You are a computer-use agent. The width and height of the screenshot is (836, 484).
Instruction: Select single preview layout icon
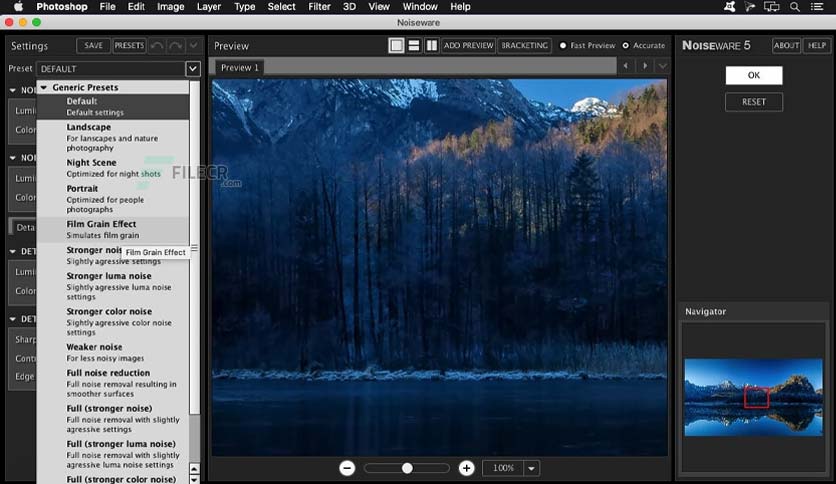click(x=396, y=46)
